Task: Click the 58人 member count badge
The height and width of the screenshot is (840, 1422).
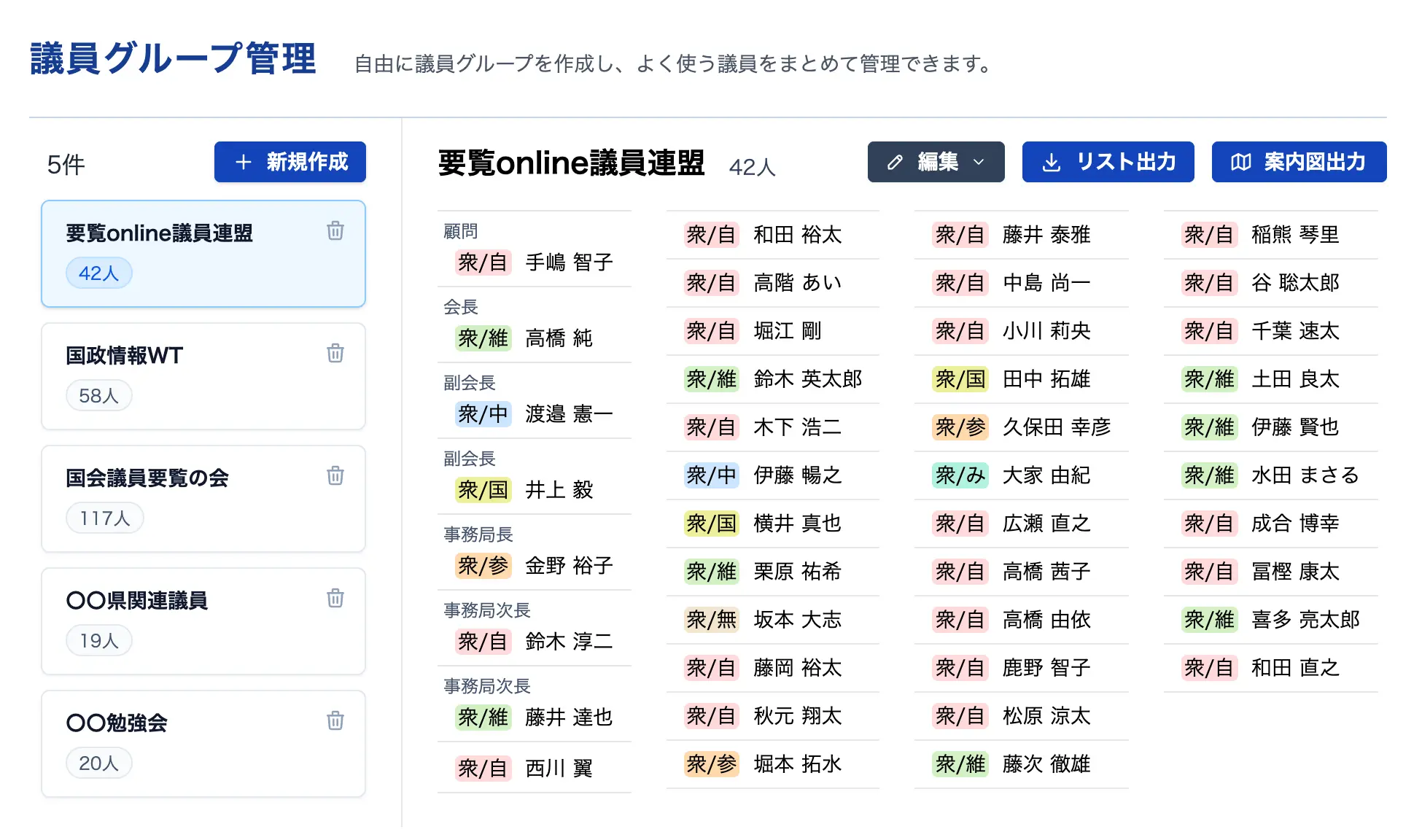Action: pos(98,396)
